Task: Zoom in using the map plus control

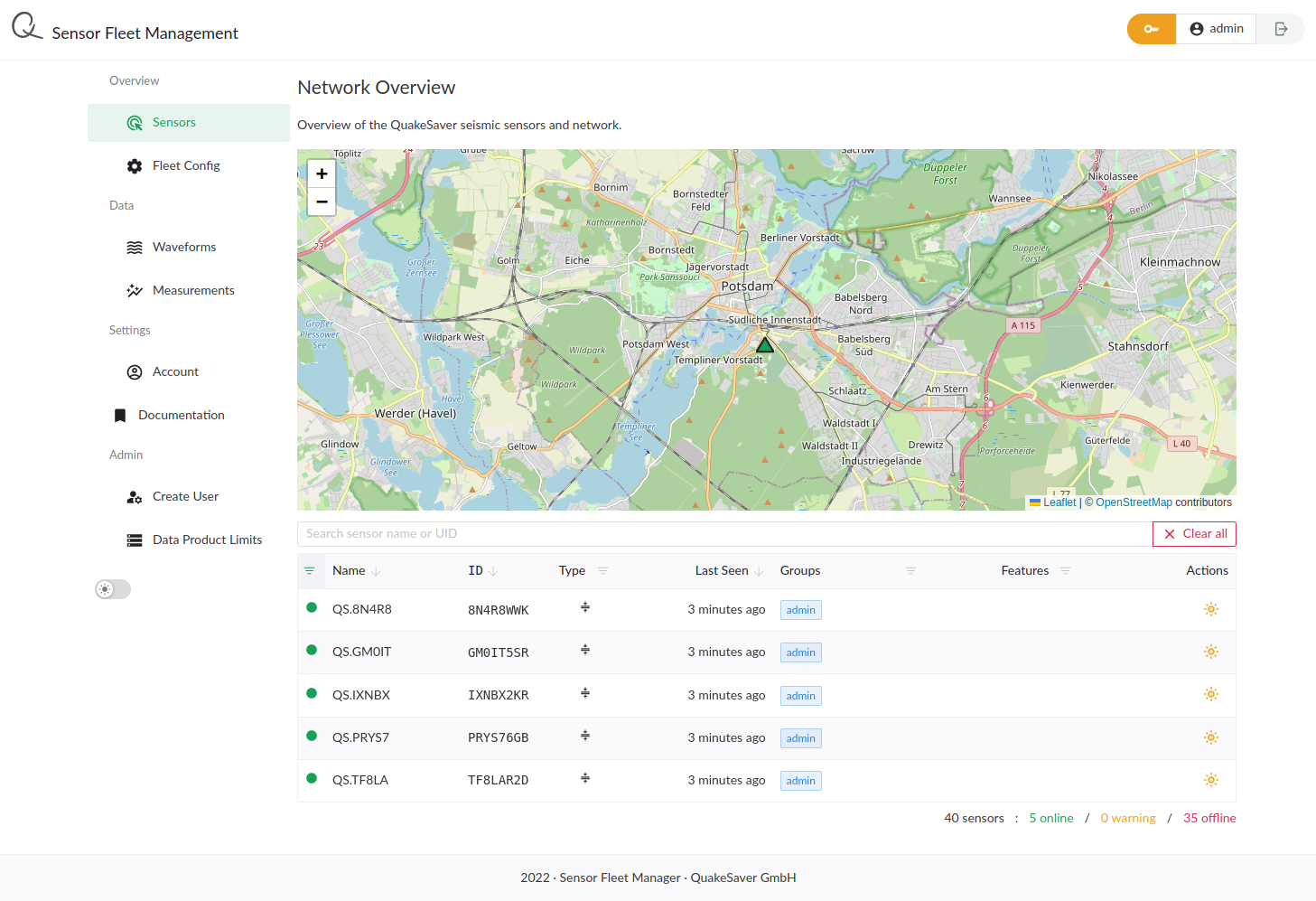Action: [x=322, y=173]
